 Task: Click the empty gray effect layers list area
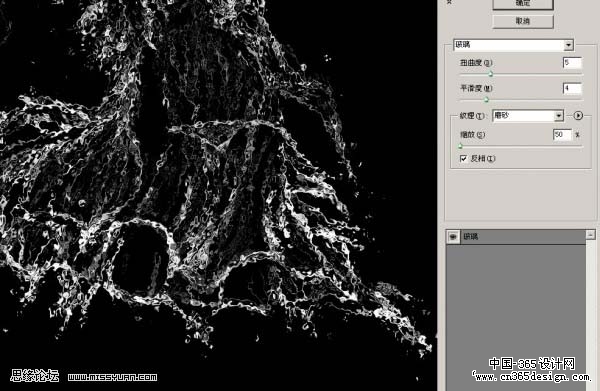(516, 317)
